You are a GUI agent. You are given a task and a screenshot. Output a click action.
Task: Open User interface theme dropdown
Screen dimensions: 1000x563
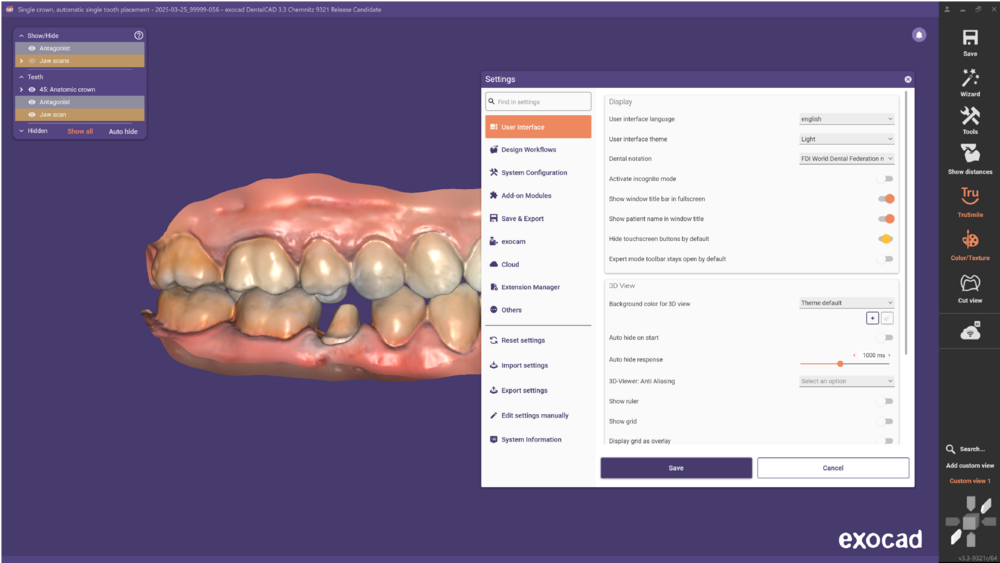point(847,139)
